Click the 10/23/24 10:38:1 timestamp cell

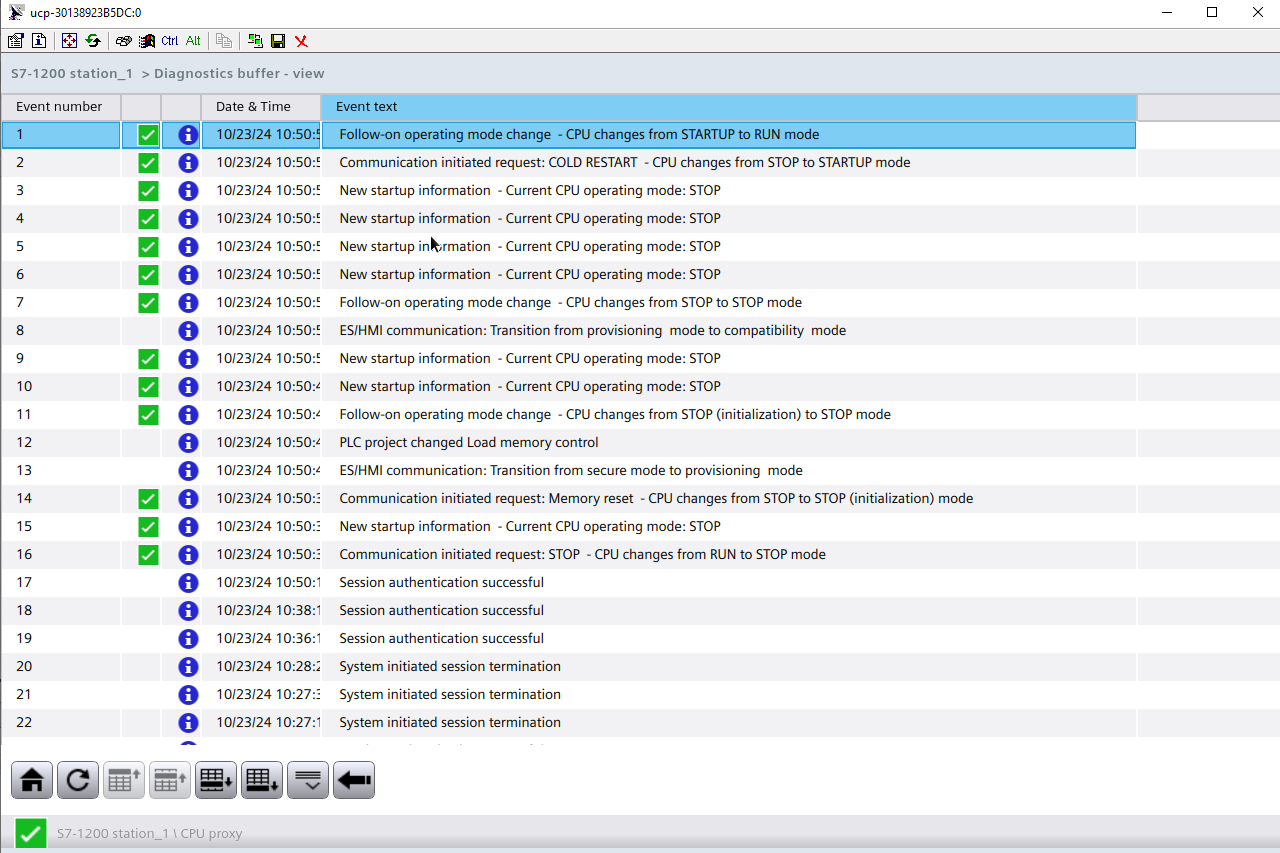(x=261, y=611)
